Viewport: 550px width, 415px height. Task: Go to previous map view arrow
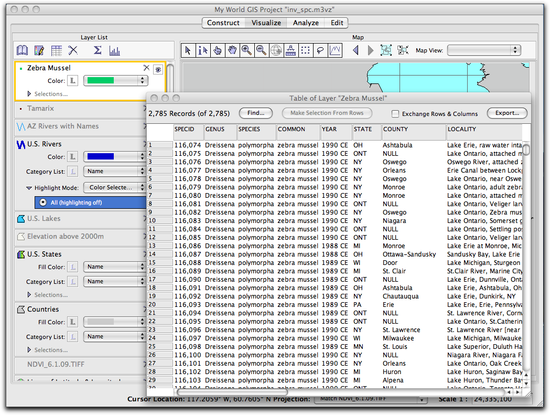(356, 51)
